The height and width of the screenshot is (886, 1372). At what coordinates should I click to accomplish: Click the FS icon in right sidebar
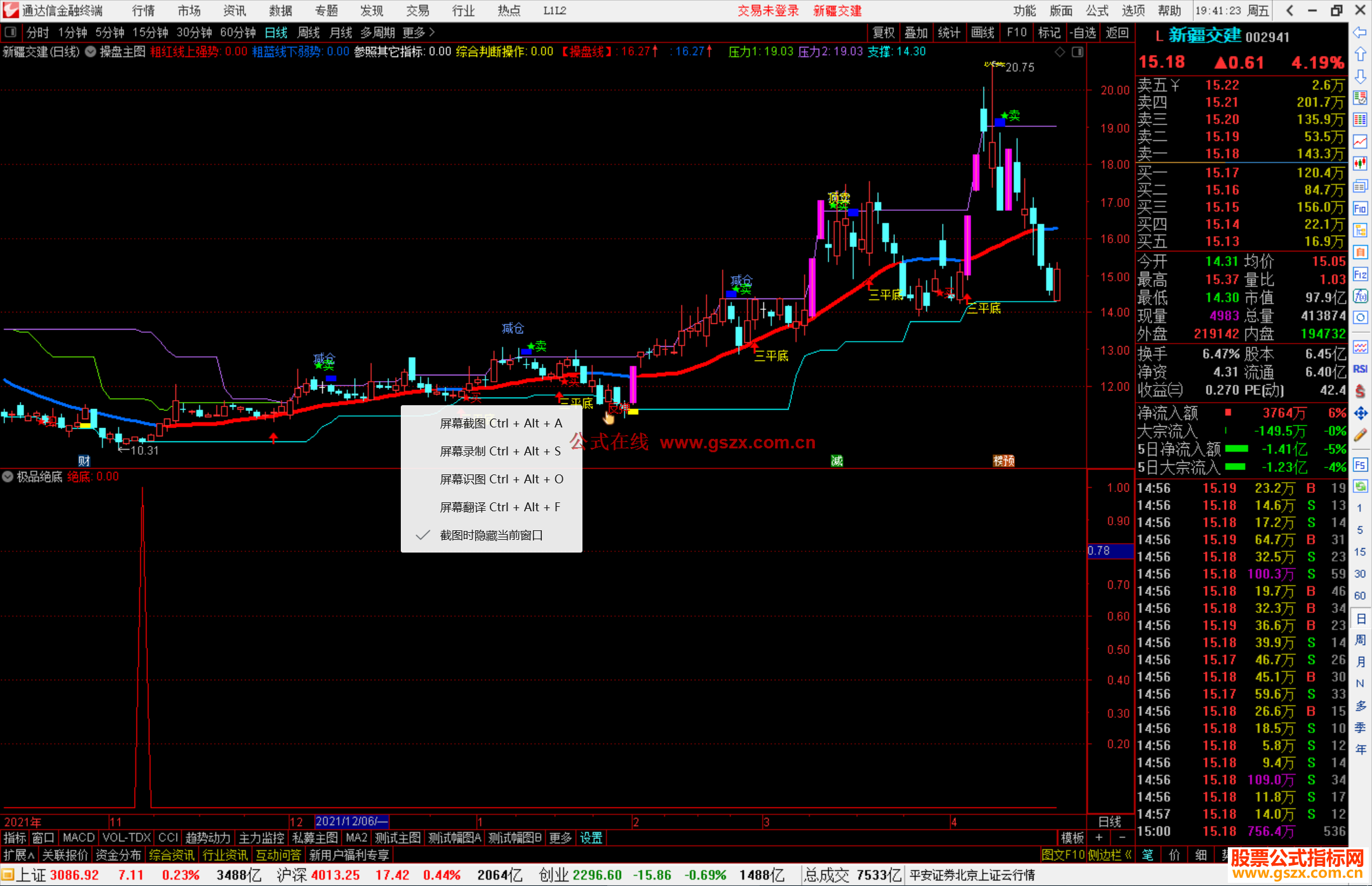[x=1360, y=465]
